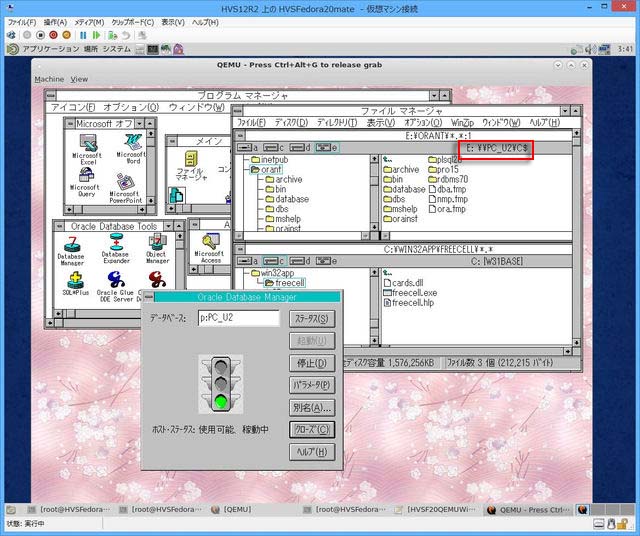Click the black square Turn Off toolbar icon

pyautogui.click(x=40, y=35)
